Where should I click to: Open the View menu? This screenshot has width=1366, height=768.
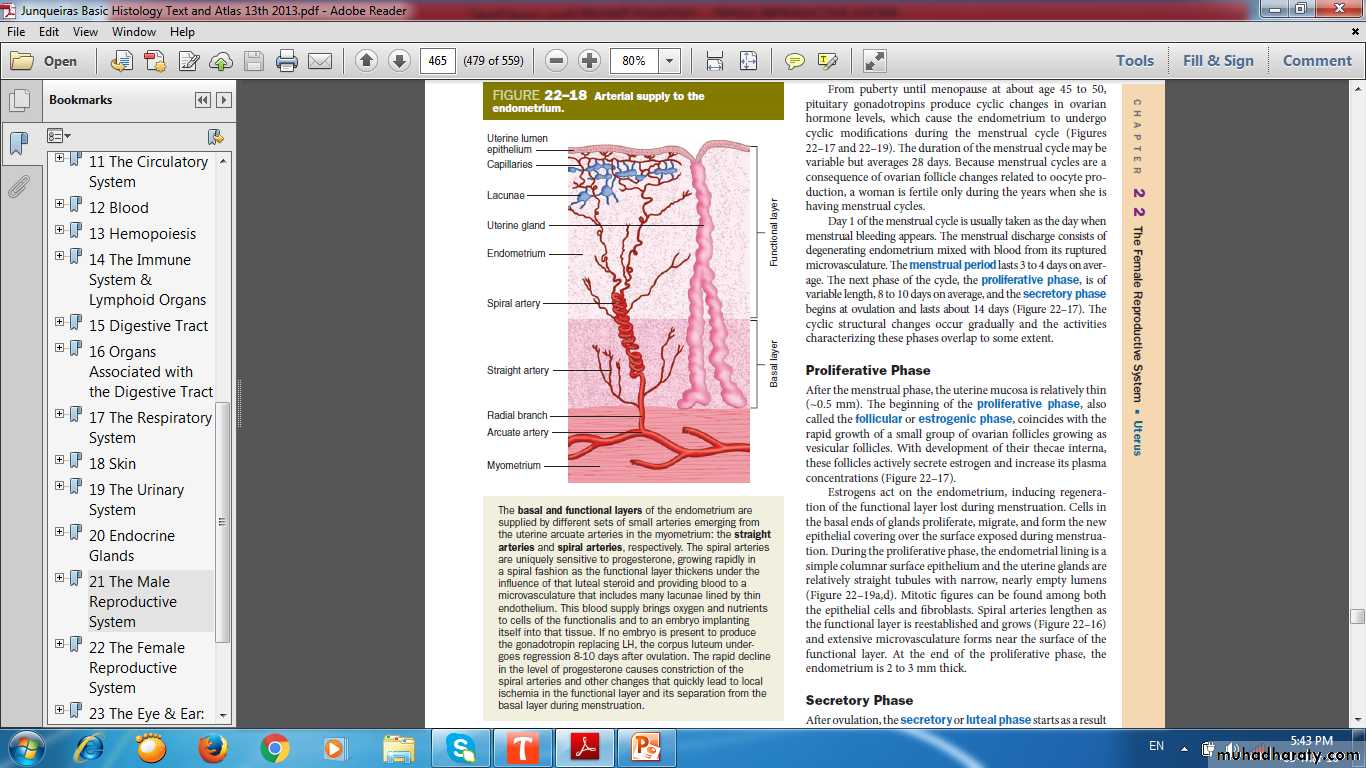click(85, 32)
